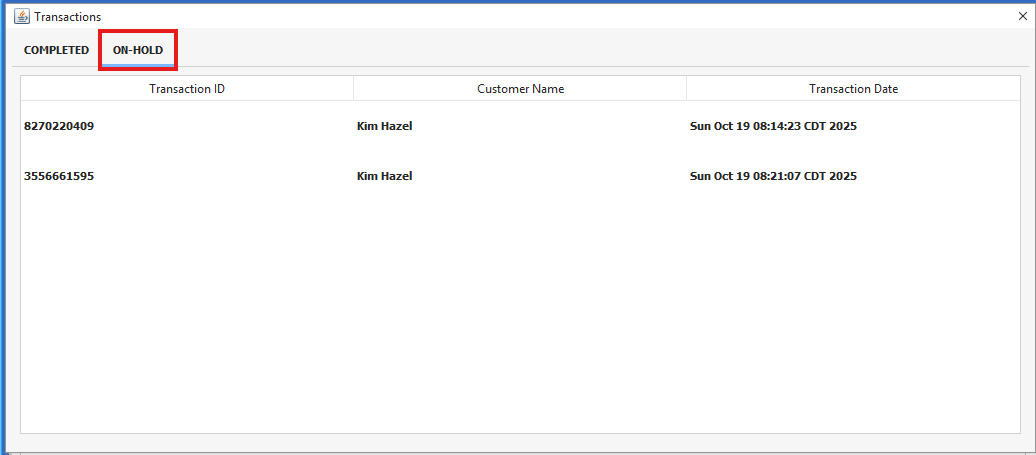Close the Transactions window
Viewport: 1036px width, 455px height.
(x=1023, y=16)
